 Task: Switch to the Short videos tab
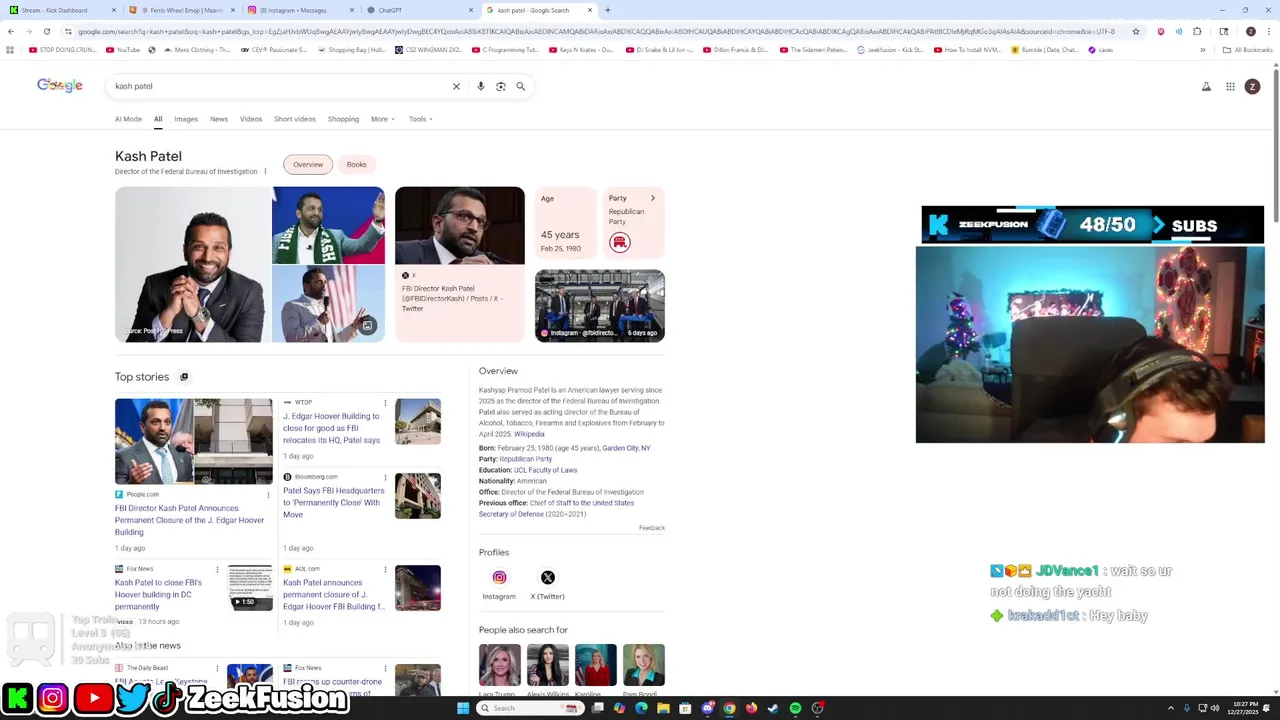[295, 119]
